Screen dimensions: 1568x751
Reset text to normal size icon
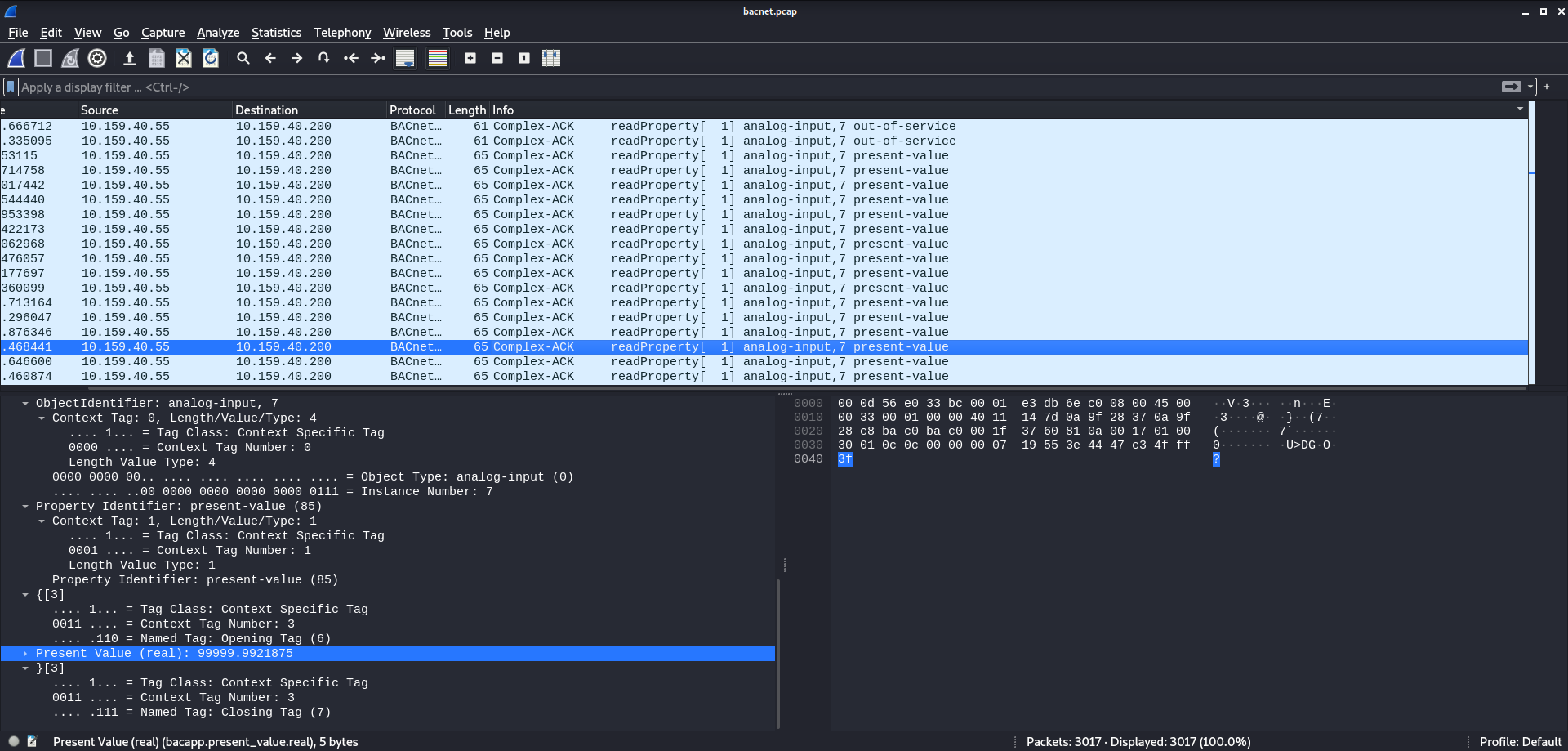[524, 58]
